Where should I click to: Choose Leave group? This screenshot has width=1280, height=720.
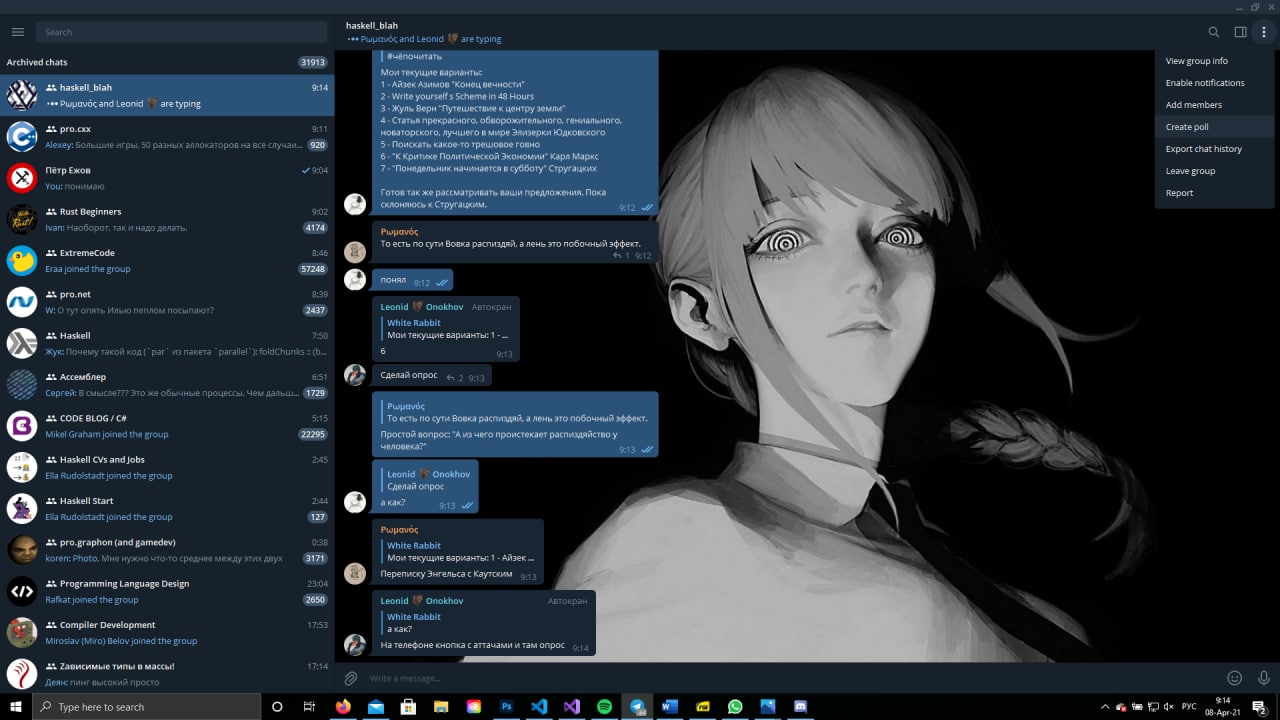pyautogui.click(x=1214, y=171)
